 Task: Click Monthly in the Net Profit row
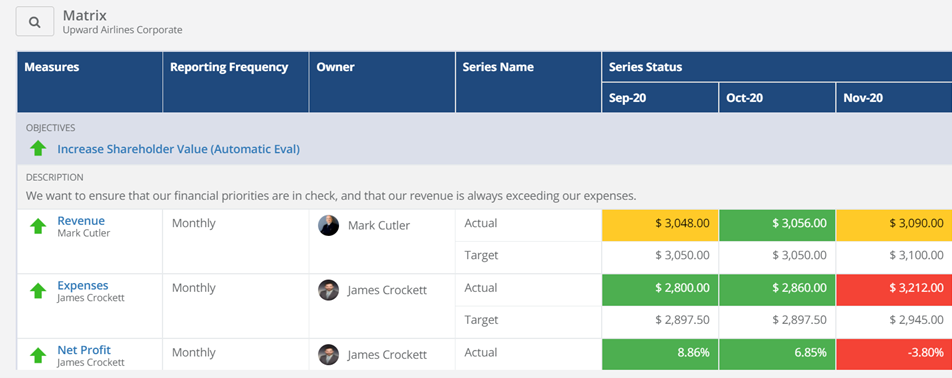[x=194, y=353]
